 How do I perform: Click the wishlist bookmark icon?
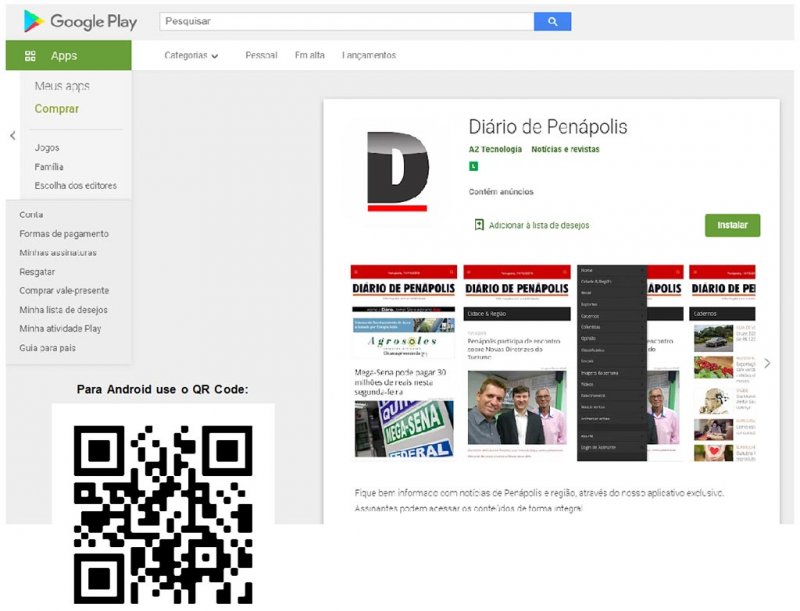(479, 225)
